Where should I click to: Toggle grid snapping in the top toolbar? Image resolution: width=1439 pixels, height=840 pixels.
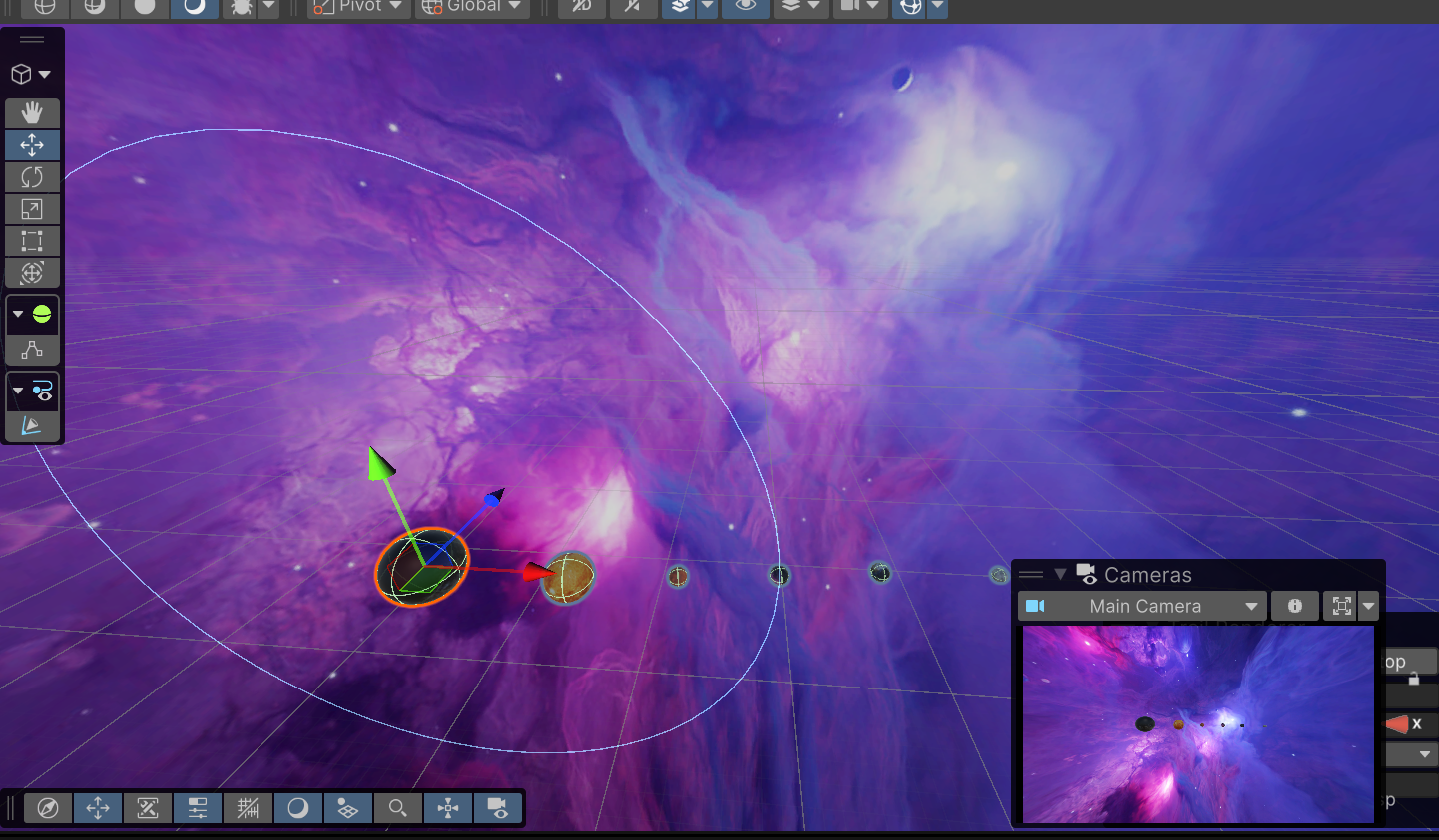click(x=633, y=7)
